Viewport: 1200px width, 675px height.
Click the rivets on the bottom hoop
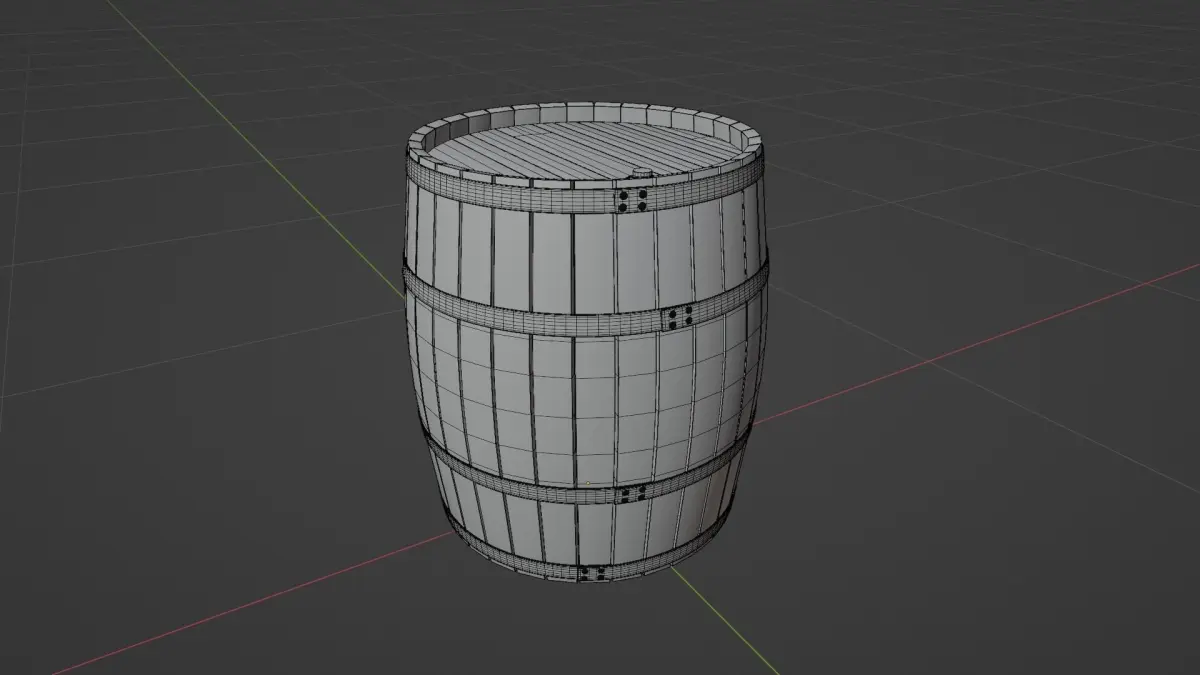pyautogui.click(x=592, y=574)
